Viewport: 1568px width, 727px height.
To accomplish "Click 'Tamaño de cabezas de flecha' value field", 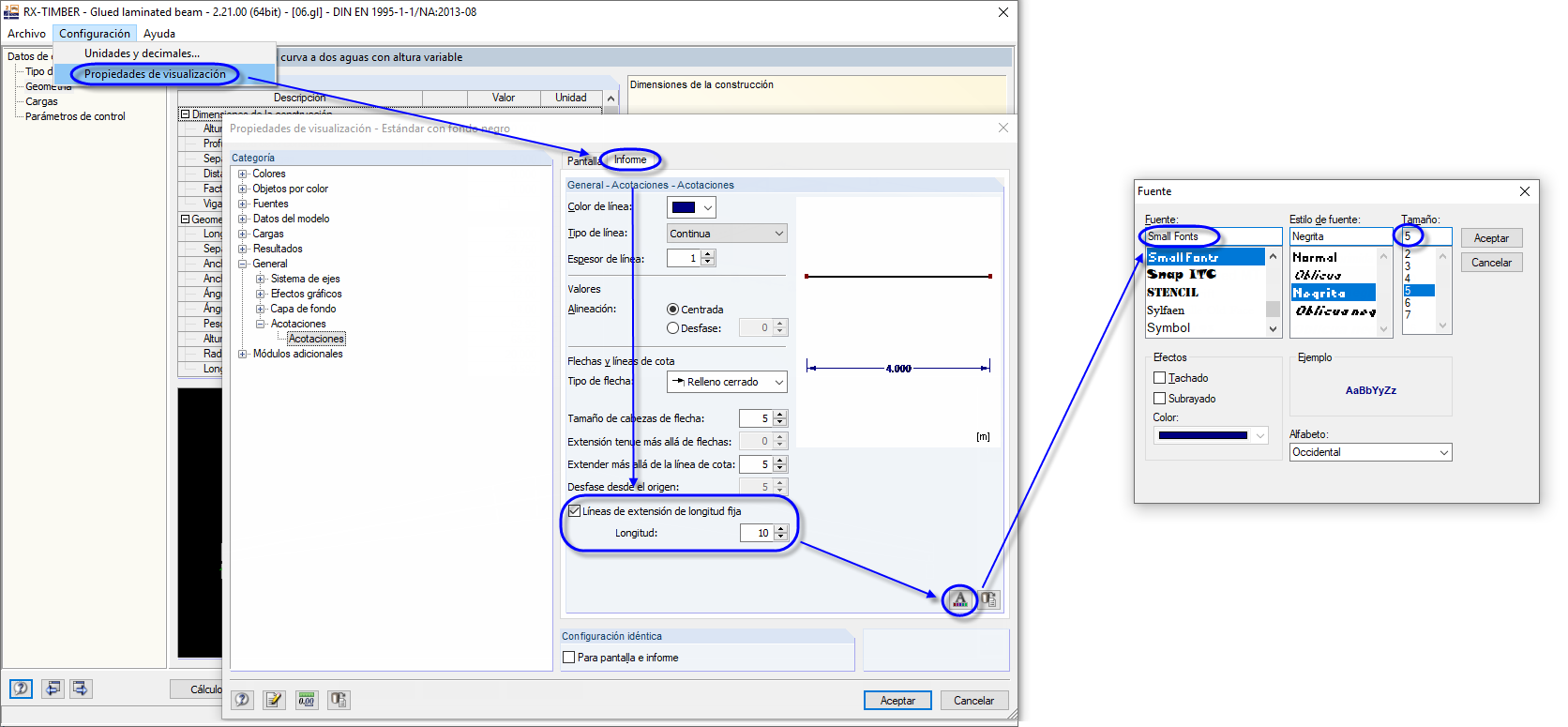I will pos(755,418).
